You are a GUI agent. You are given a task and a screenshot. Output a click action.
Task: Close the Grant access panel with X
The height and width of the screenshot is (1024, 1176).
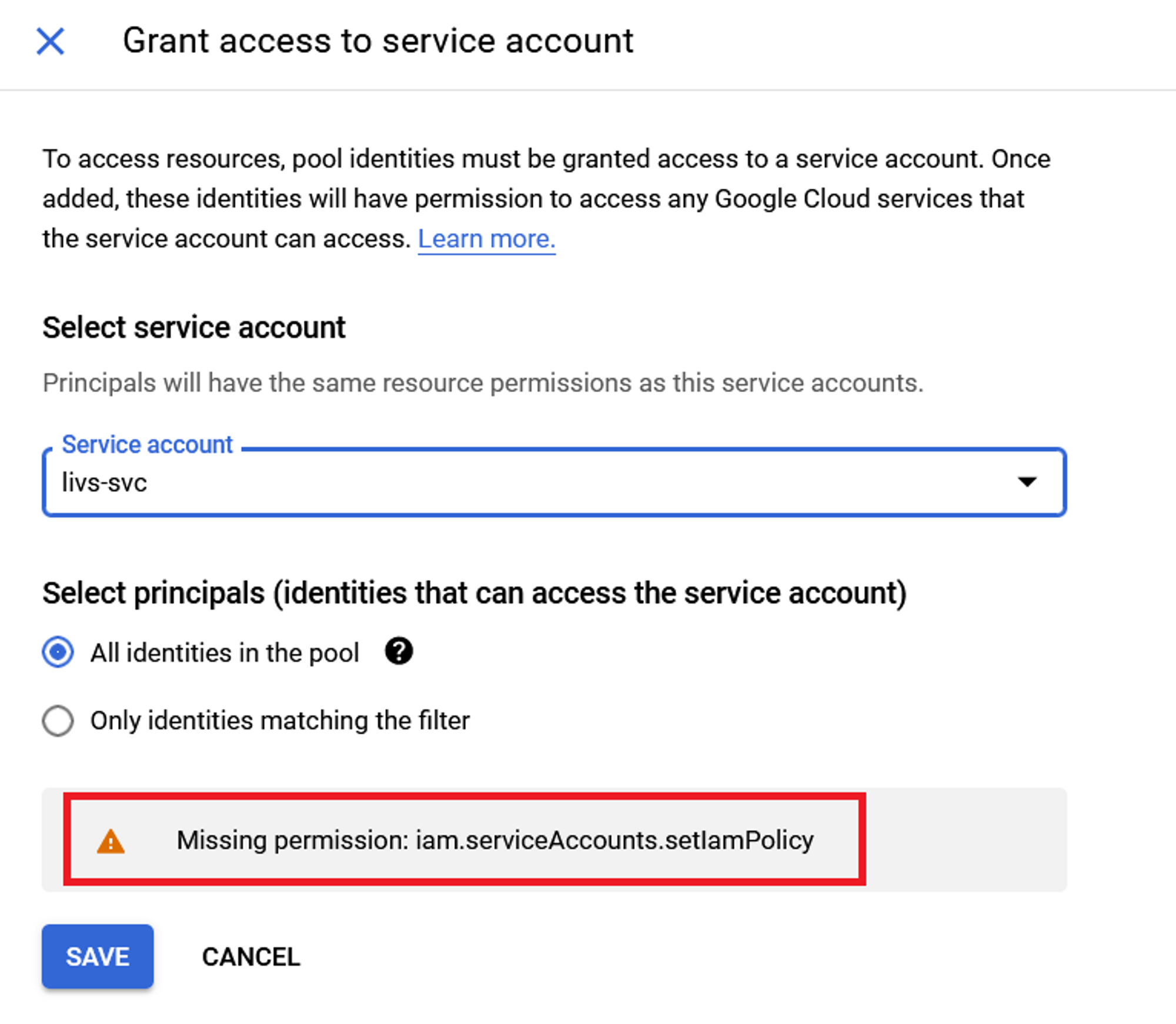coord(50,41)
